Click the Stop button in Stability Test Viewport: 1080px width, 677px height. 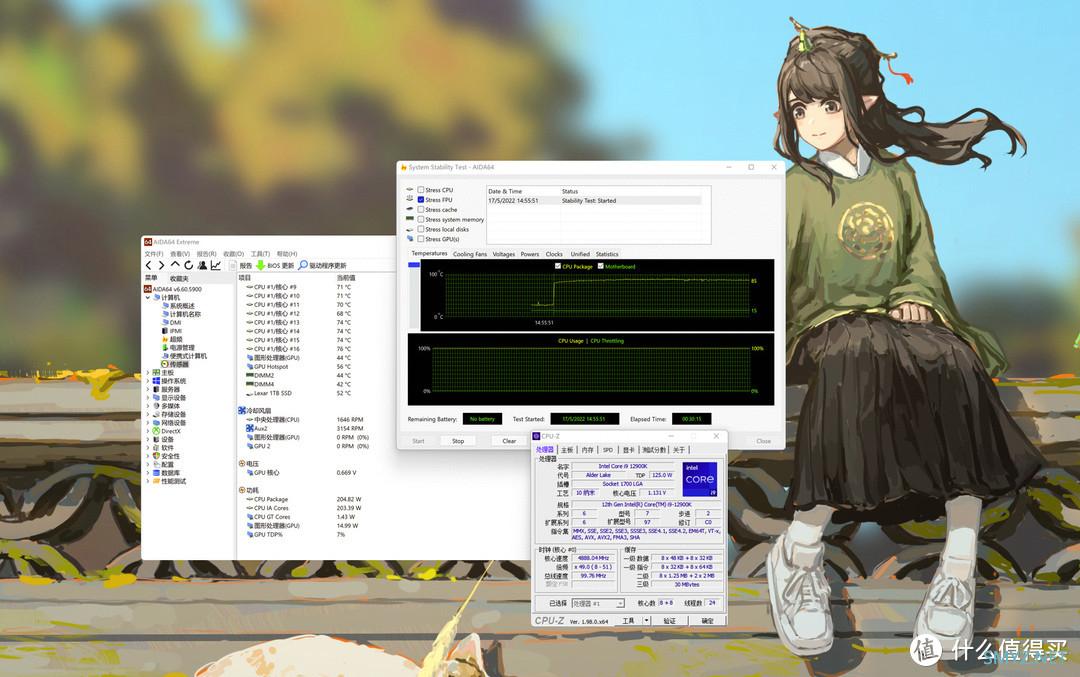[x=458, y=441]
